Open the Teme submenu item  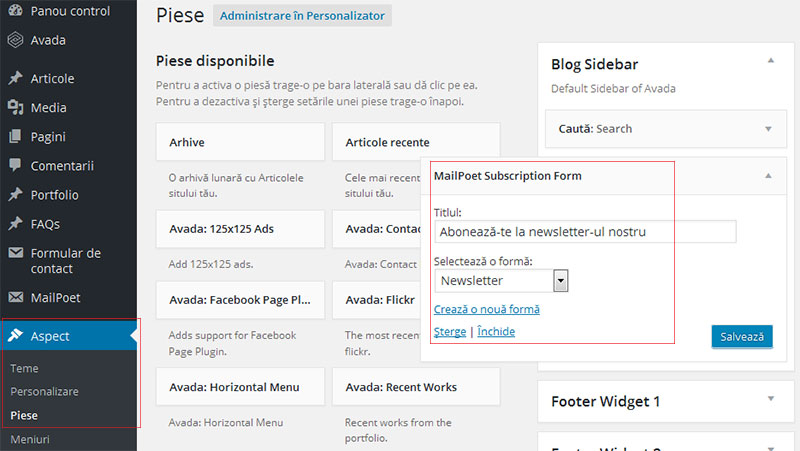(x=24, y=368)
